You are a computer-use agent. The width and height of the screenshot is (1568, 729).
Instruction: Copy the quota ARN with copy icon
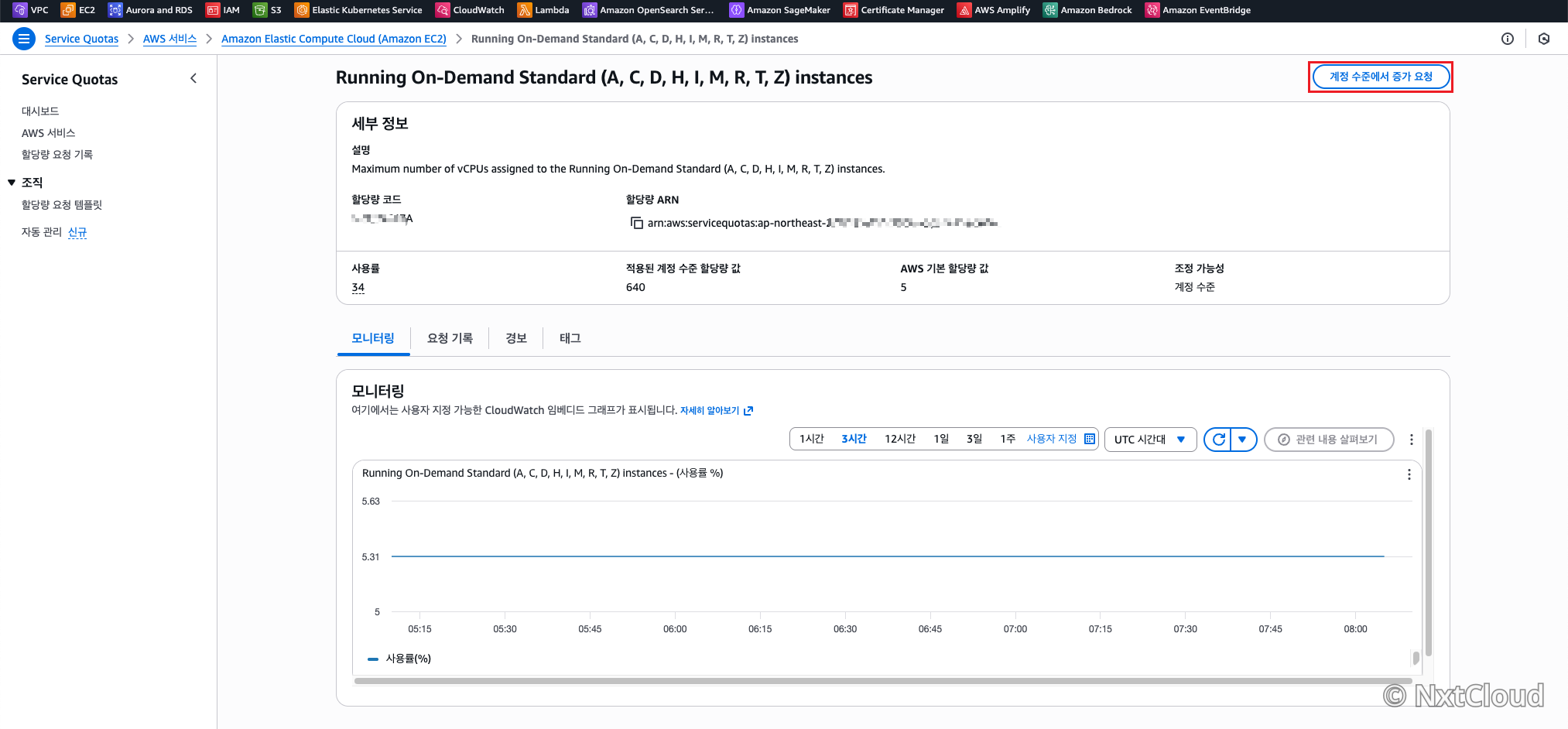(637, 223)
